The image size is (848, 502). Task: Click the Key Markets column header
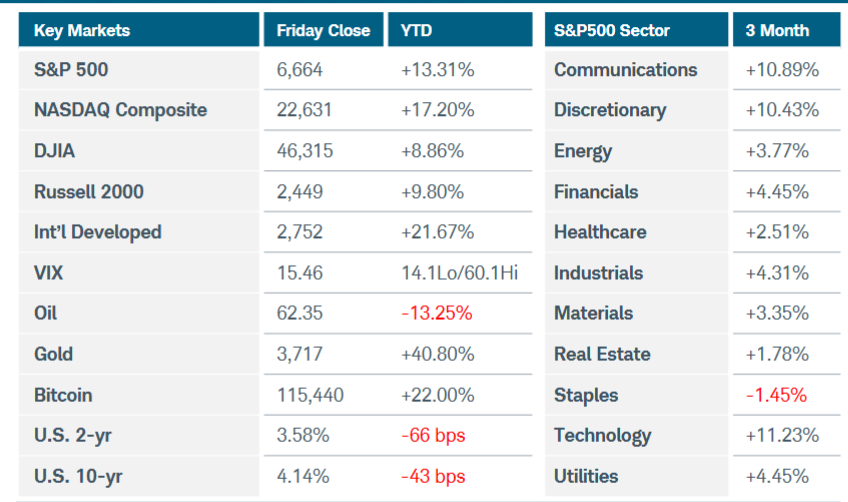click(x=82, y=30)
